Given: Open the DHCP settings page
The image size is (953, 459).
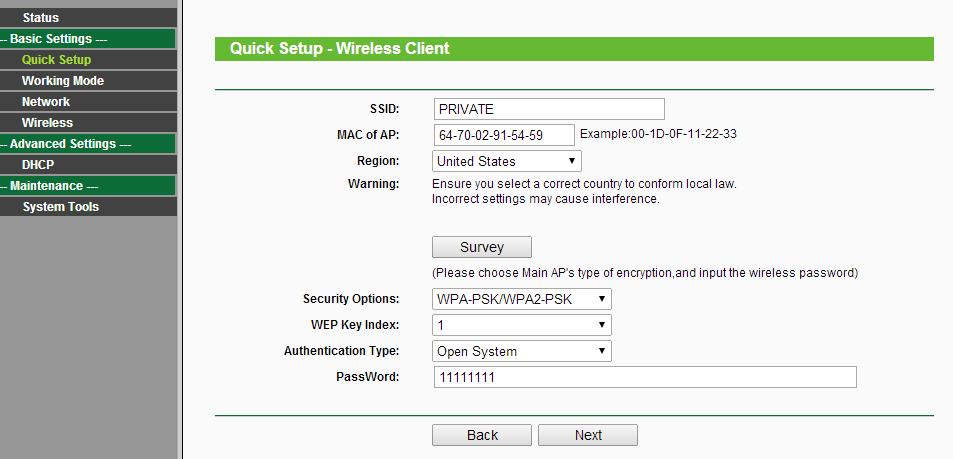Looking at the screenshot, I should click(x=88, y=165).
